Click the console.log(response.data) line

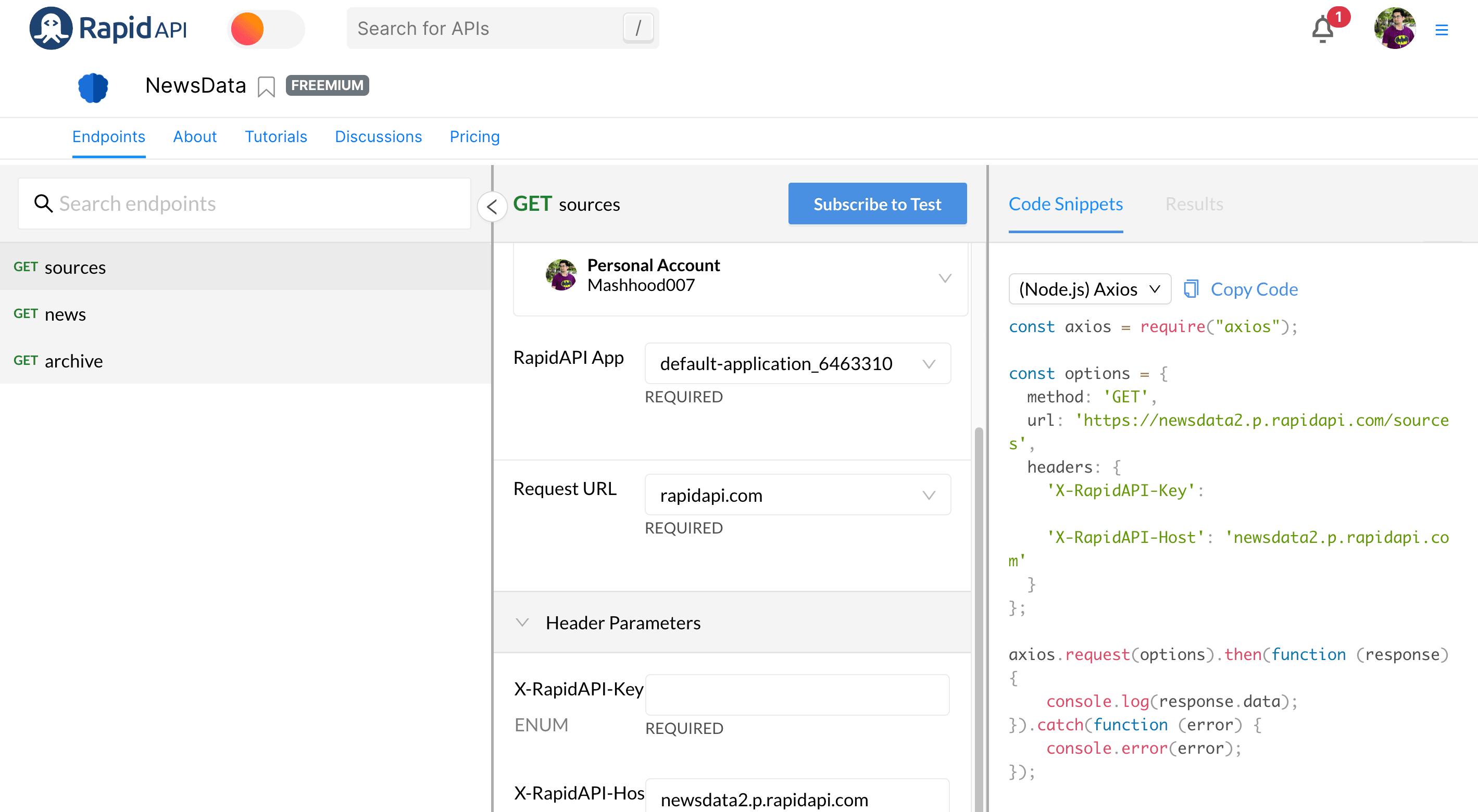(x=1172, y=701)
